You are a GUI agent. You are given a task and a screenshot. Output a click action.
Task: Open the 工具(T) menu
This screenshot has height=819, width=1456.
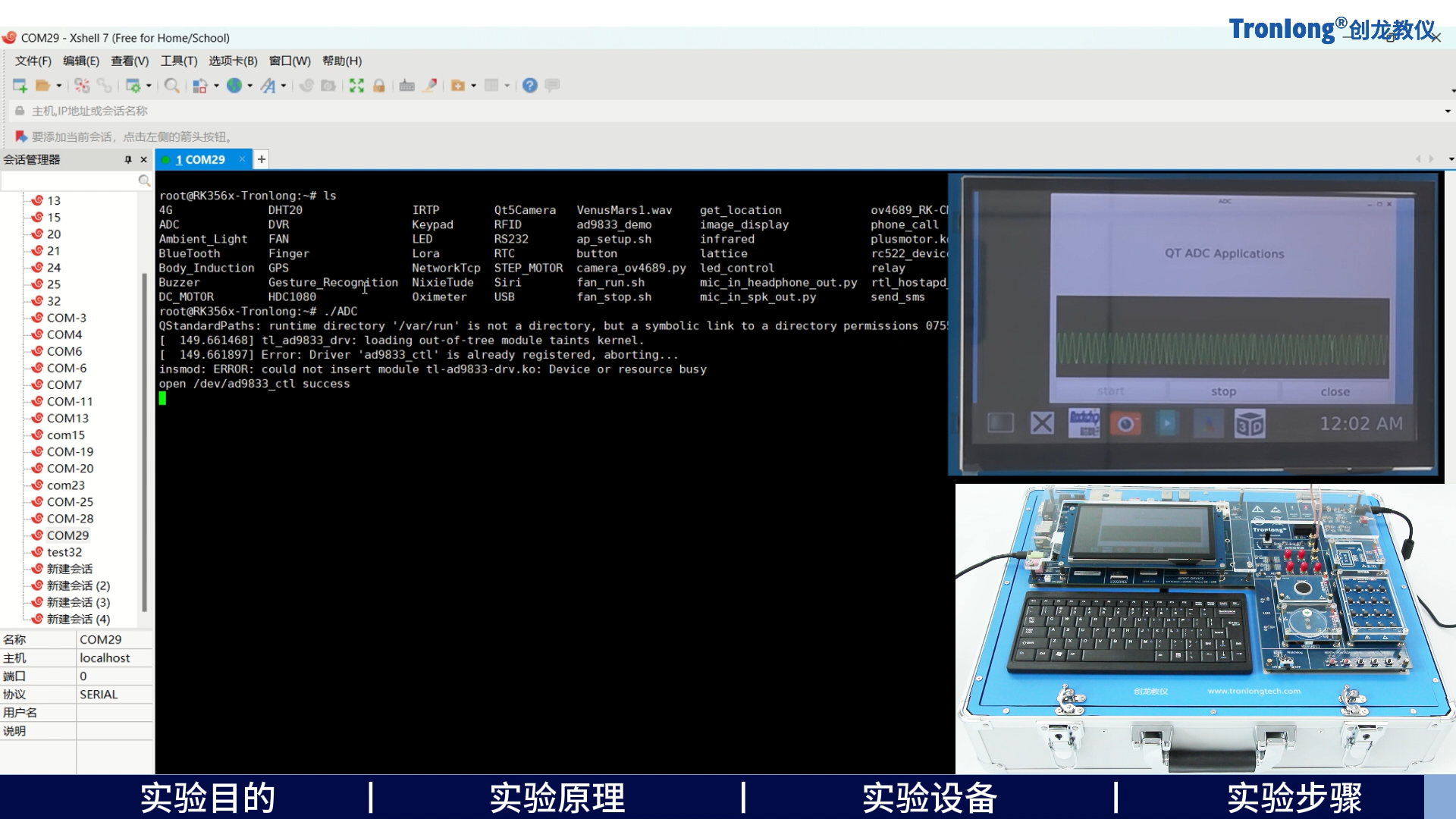178,61
